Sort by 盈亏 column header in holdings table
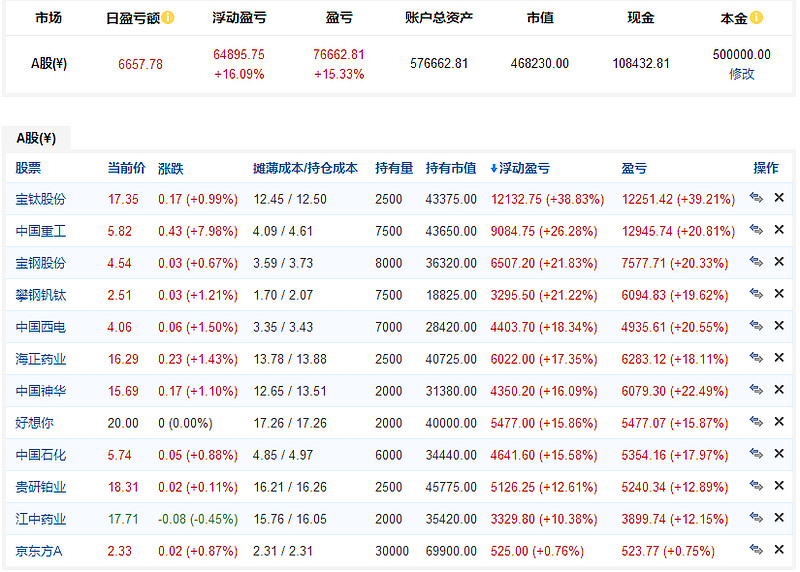800x572 pixels. [x=634, y=168]
